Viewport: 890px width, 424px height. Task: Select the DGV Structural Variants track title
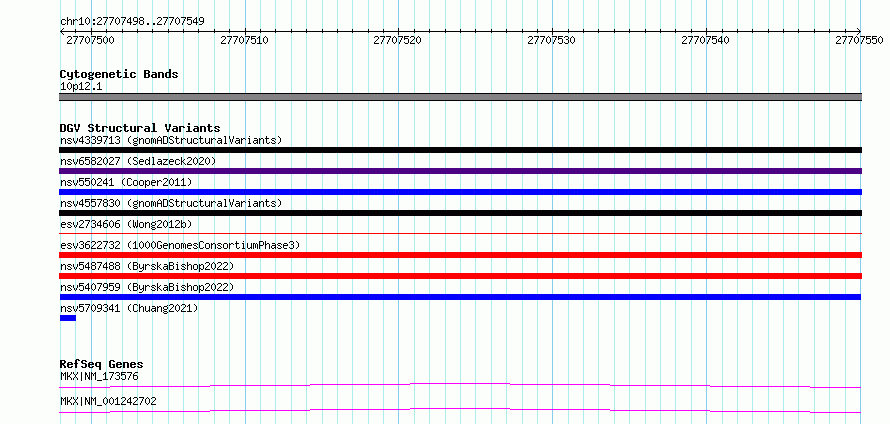coord(140,128)
